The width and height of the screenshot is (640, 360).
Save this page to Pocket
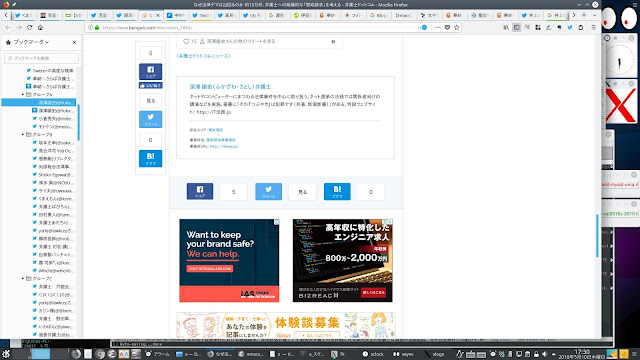447,27
